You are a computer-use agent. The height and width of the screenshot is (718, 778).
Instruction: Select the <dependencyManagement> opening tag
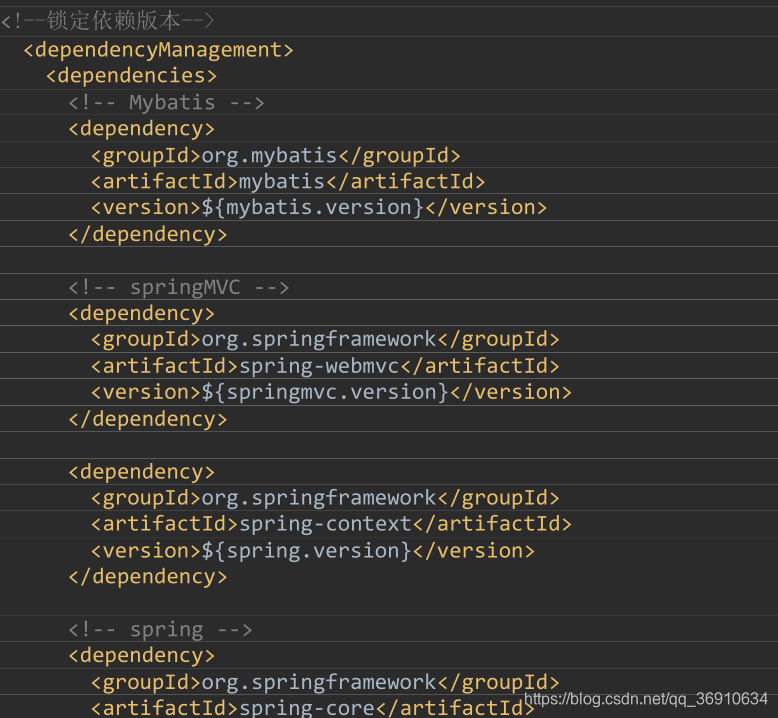point(158,50)
